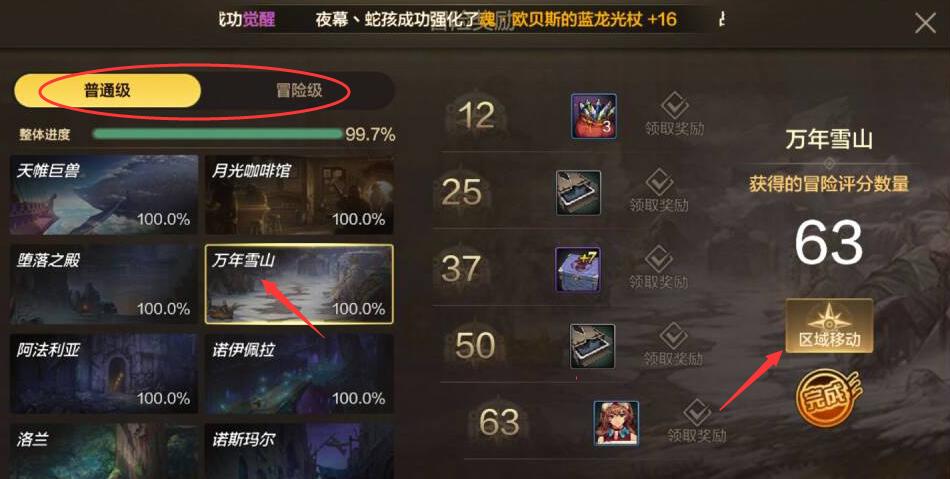Select the 月光咖啡馆 area card

tap(299, 195)
